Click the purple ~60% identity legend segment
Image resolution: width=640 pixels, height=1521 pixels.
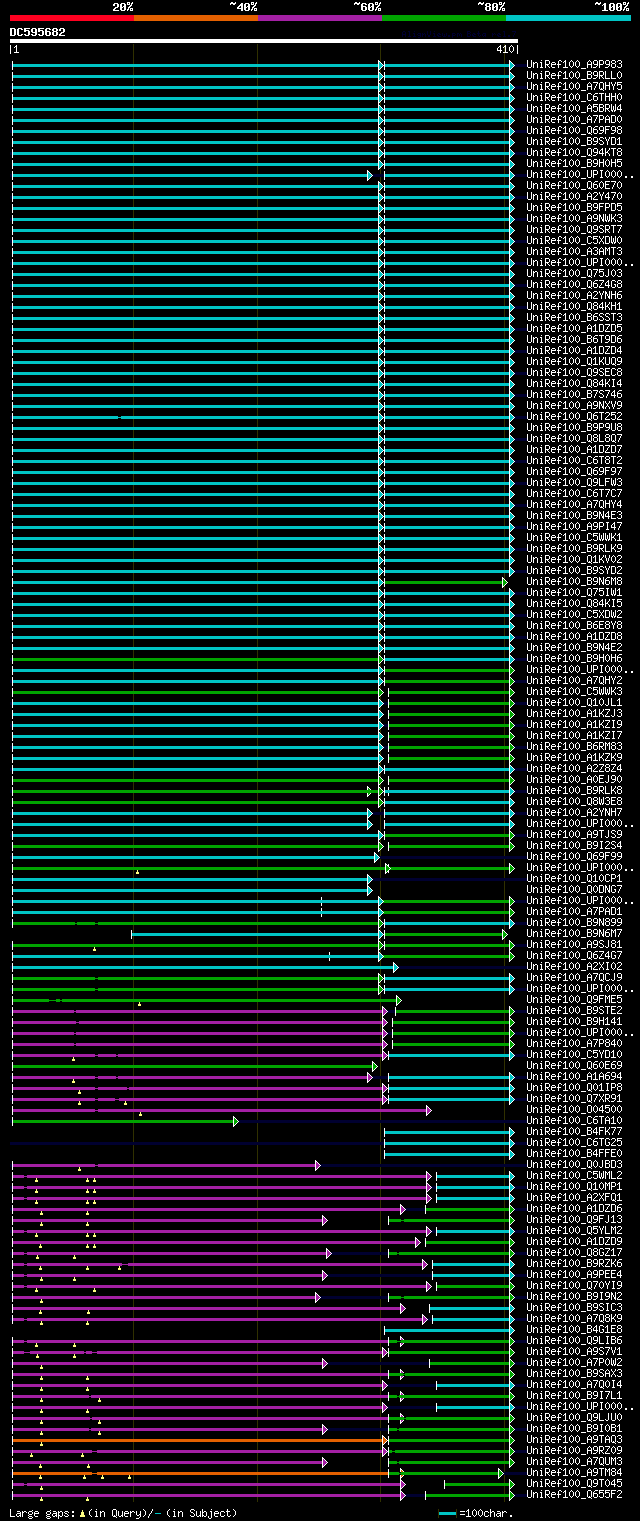coord(320,18)
